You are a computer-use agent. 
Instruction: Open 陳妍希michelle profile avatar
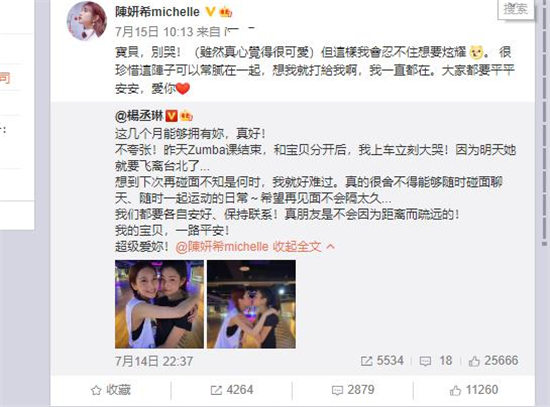87,21
